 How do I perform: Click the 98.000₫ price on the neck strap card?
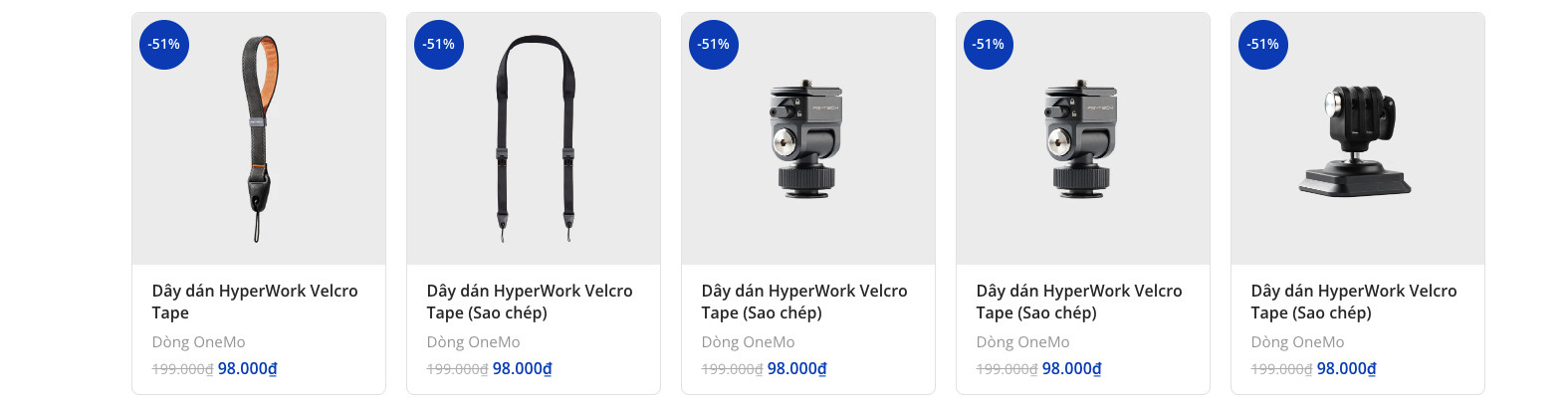[x=523, y=369]
